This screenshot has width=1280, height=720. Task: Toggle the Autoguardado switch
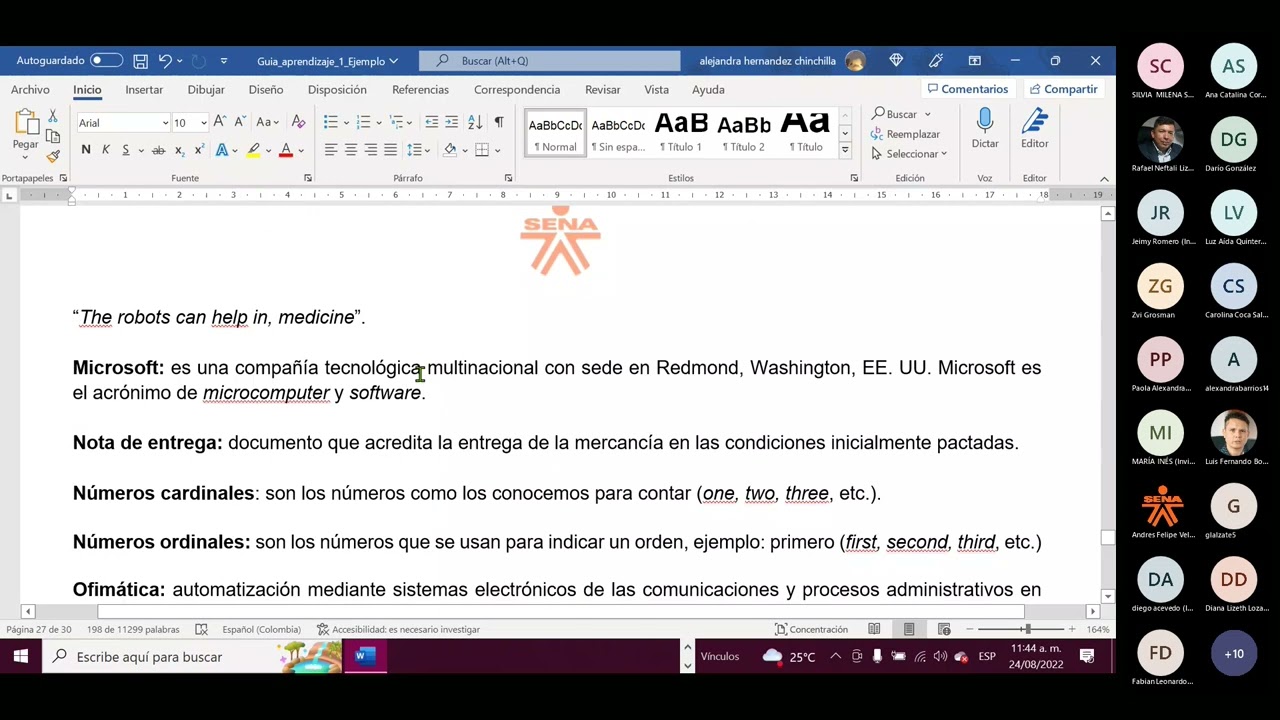tap(106, 61)
